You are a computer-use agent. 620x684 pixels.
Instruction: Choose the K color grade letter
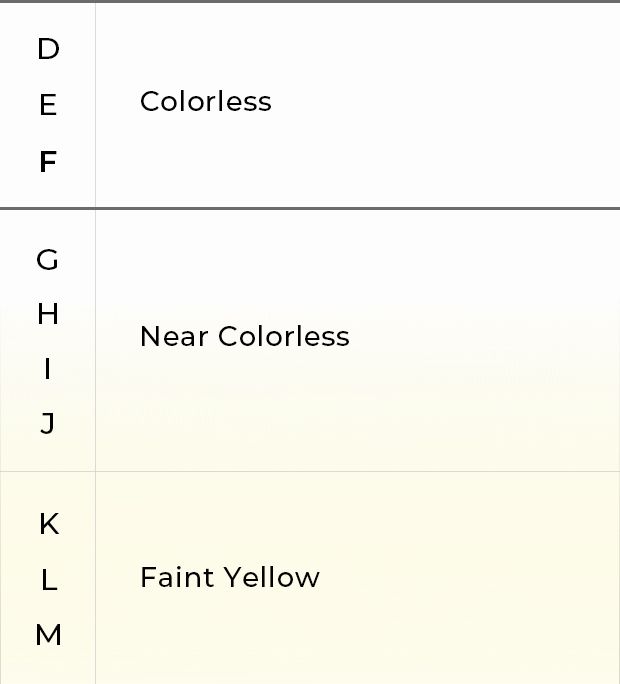49,523
